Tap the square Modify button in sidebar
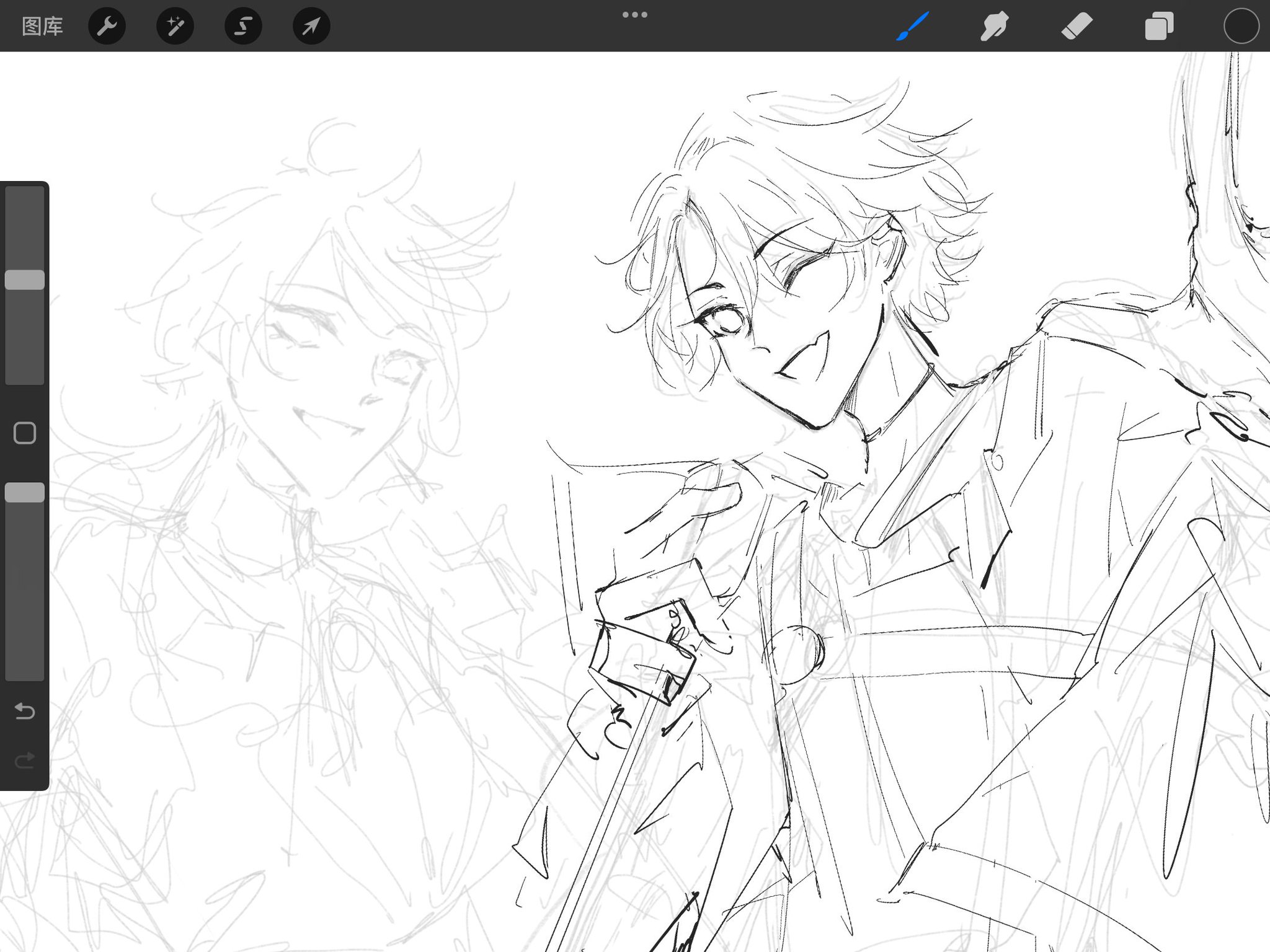The height and width of the screenshot is (952, 1270). [25, 433]
